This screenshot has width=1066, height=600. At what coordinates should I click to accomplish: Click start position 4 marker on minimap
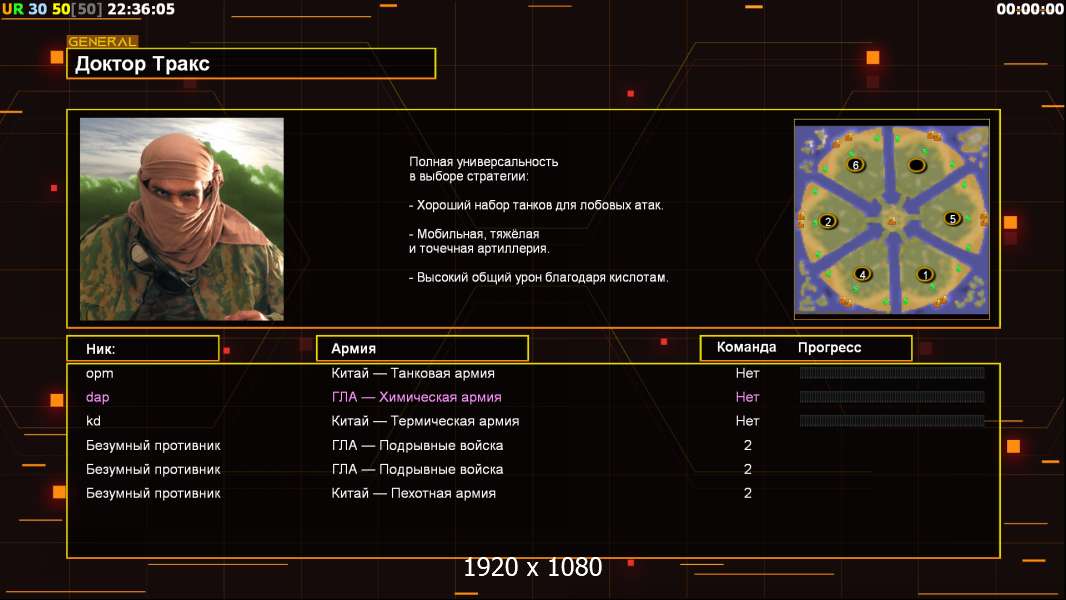click(862, 275)
